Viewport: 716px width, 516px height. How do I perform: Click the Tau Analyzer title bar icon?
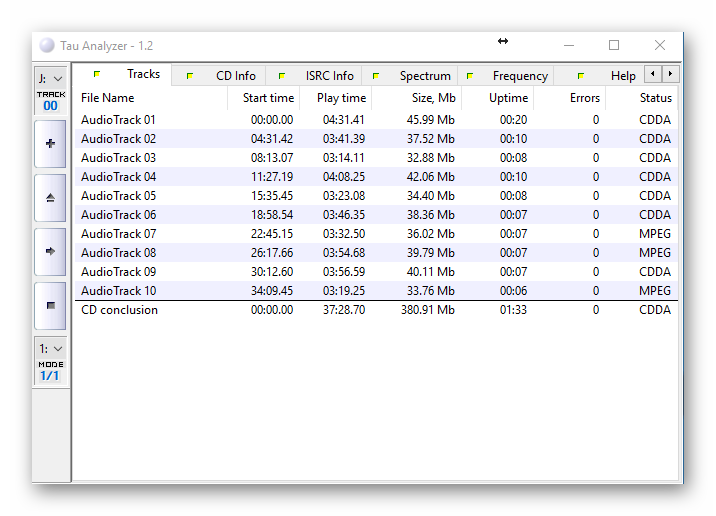tap(47, 46)
